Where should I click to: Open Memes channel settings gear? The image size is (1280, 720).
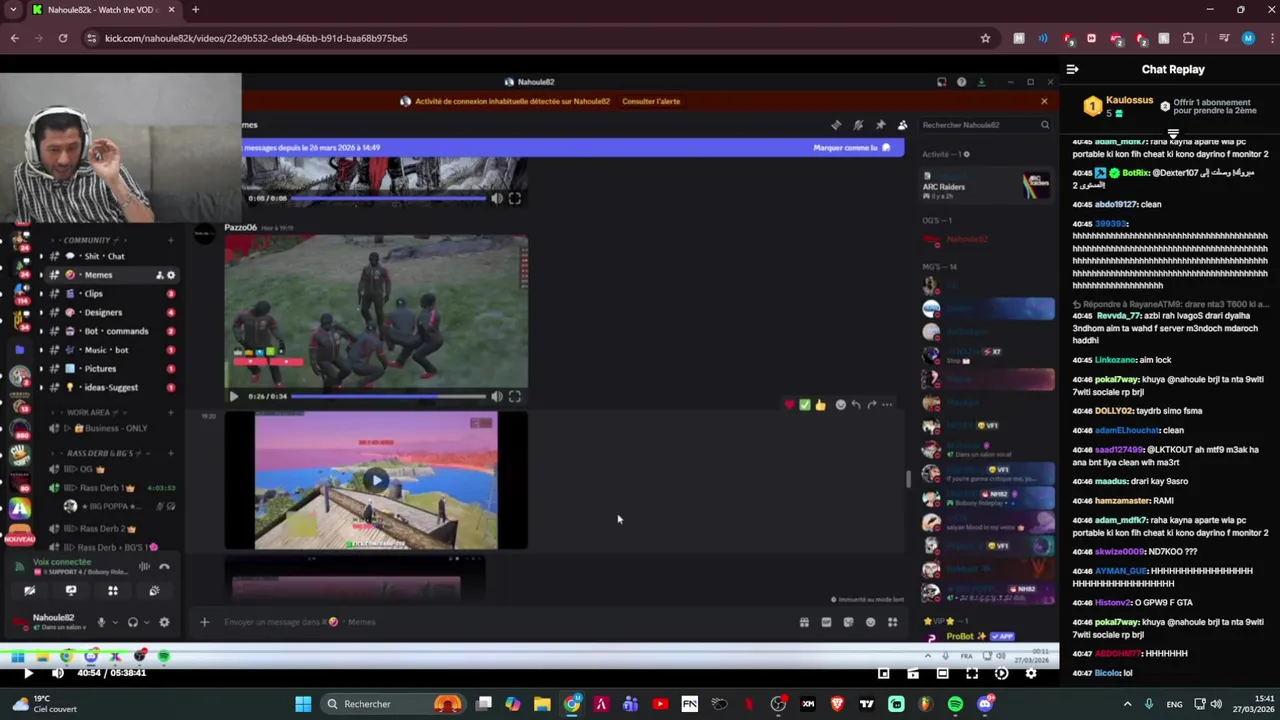click(171, 275)
